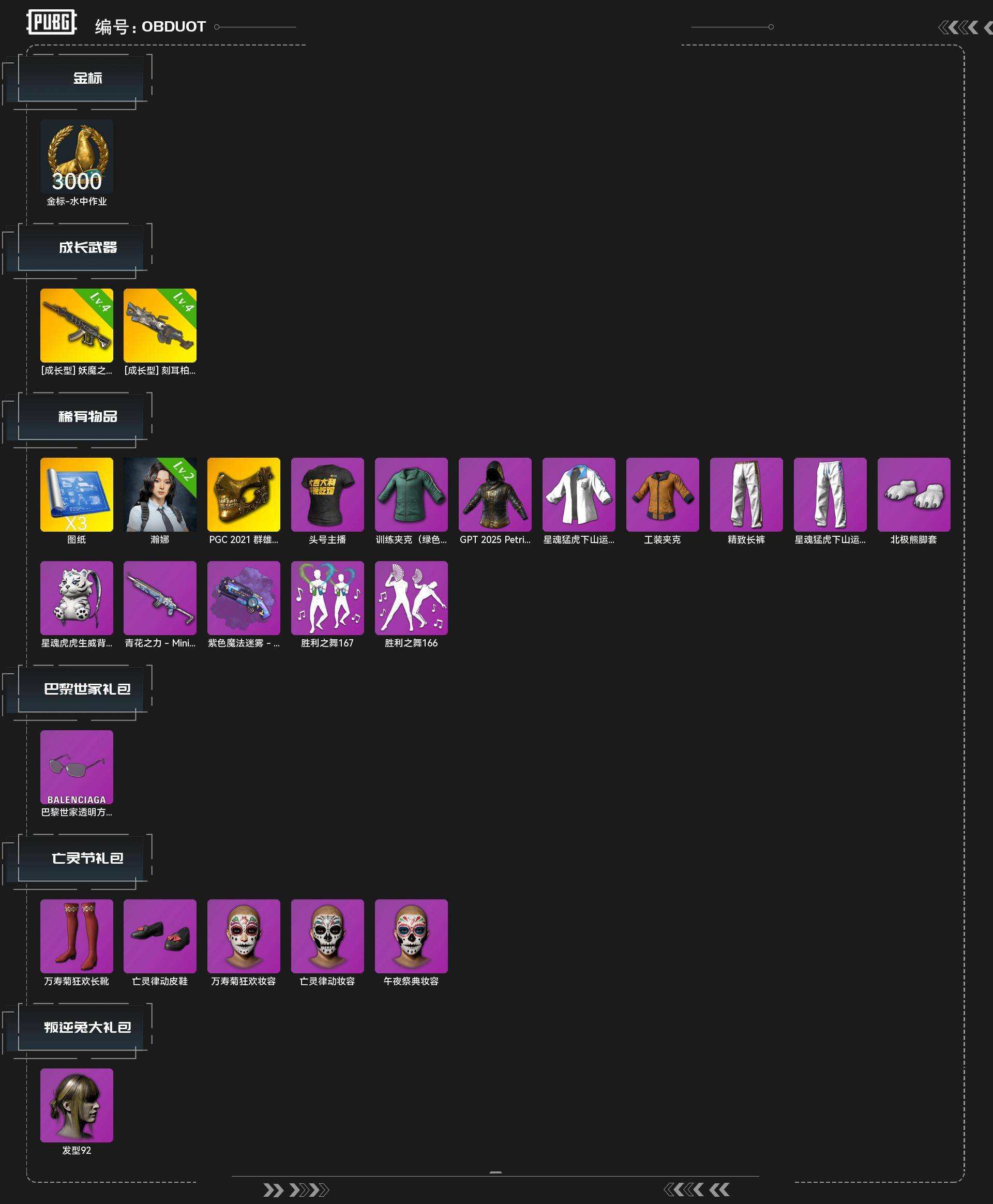Pick the 午夜祭典妆容 face makeup

coord(411,936)
